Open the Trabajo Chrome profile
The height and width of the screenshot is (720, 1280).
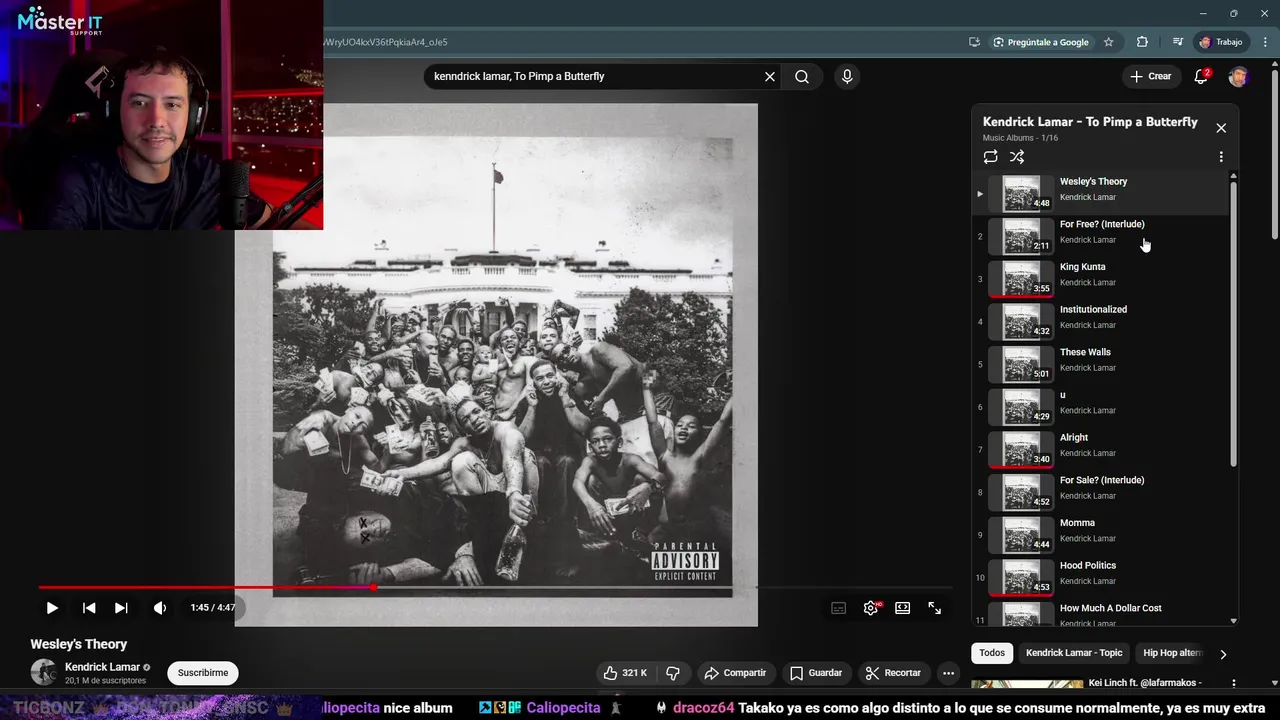(1221, 42)
